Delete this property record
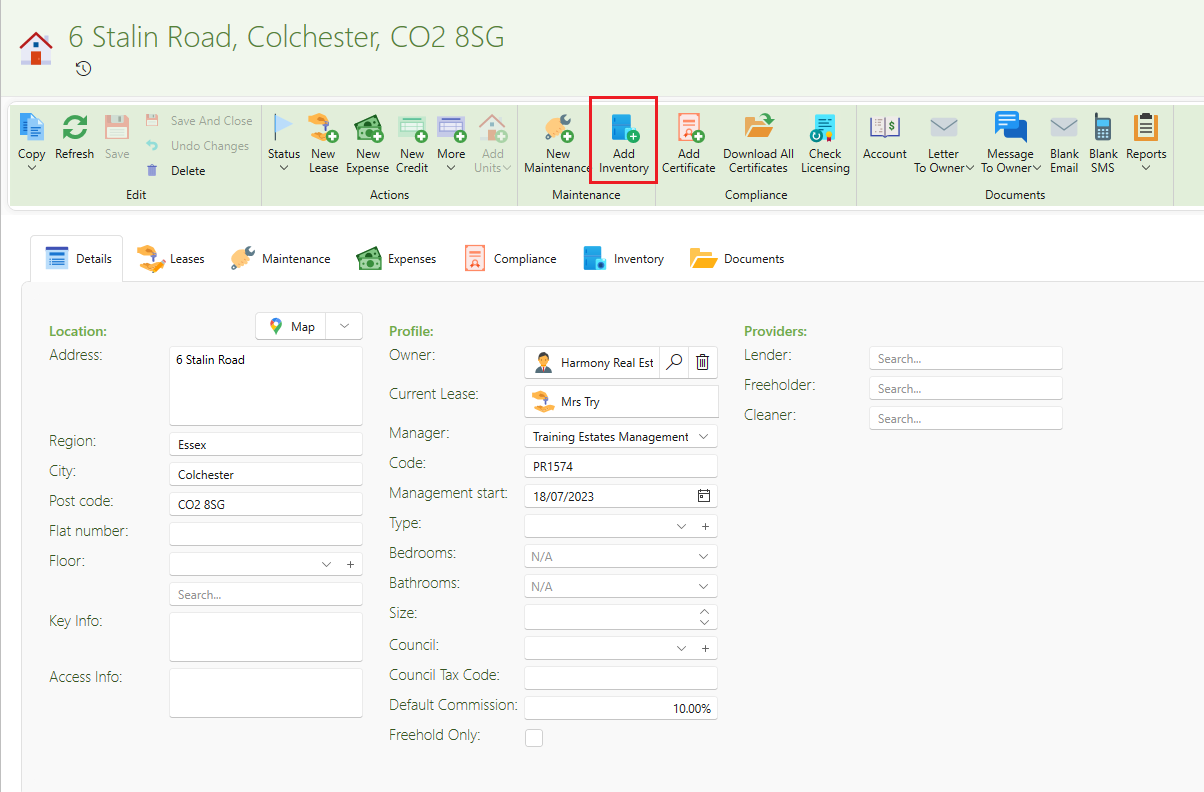 tap(176, 171)
